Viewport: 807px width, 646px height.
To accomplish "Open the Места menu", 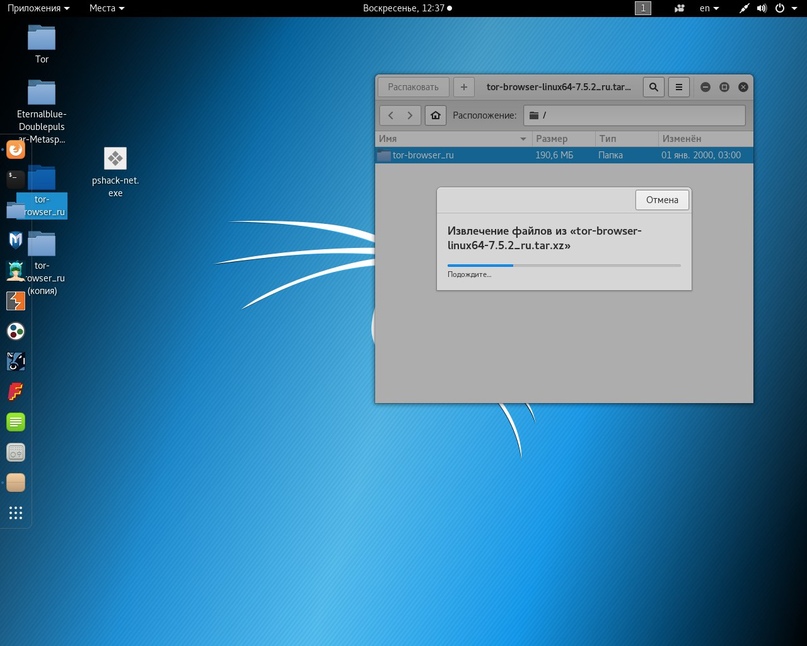I will tap(107, 8).
